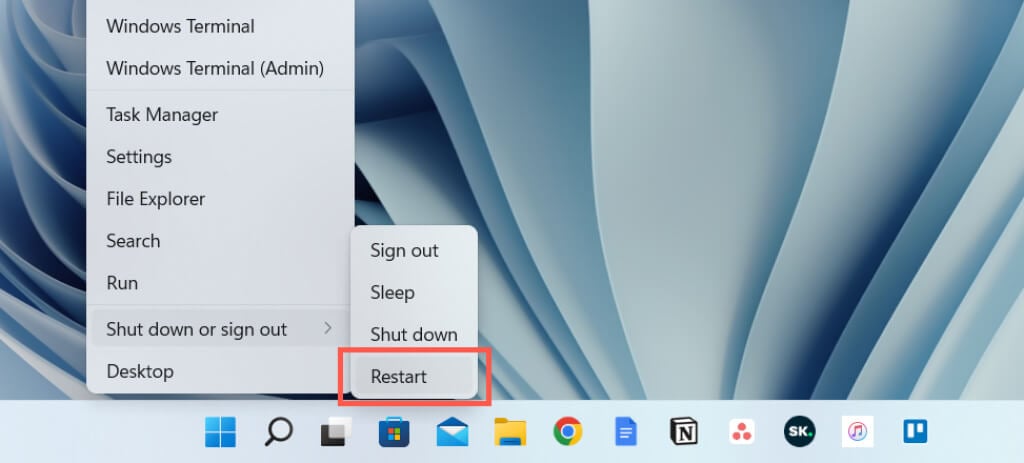This screenshot has width=1024, height=463.
Task: Open the iTunes music icon
Action: pyautogui.click(x=857, y=432)
